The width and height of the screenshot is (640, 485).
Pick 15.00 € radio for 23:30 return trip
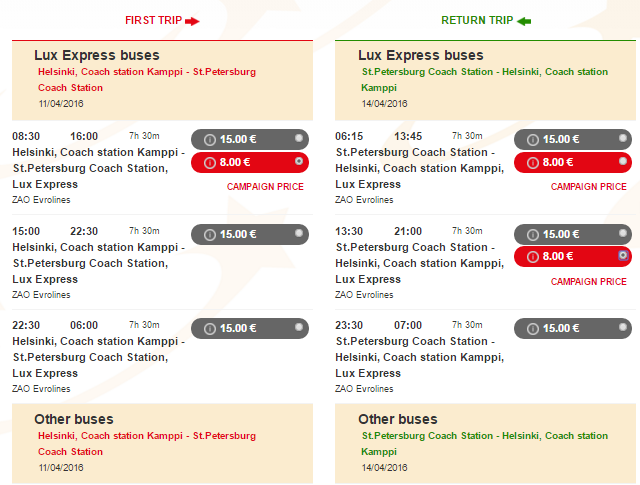click(x=622, y=327)
